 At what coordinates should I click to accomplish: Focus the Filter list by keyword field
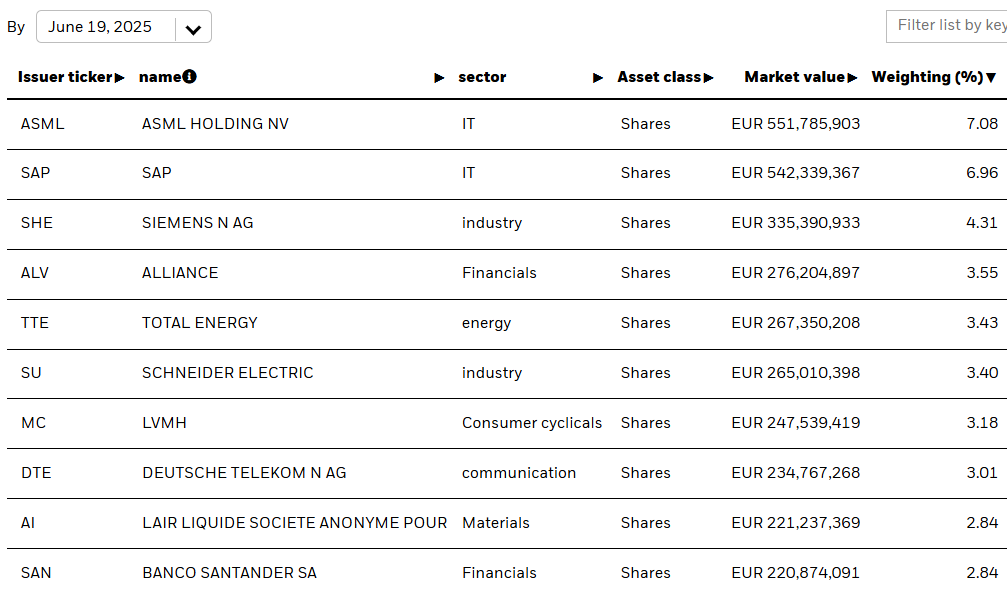point(947,26)
